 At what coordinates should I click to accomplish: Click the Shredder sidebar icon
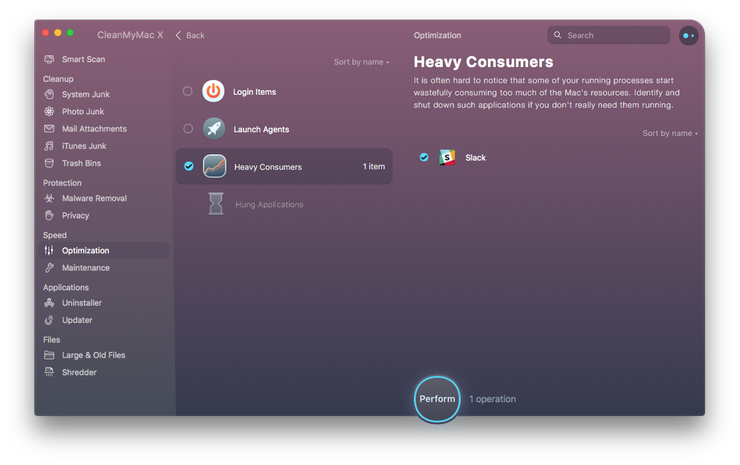click(x=49, y=372)
